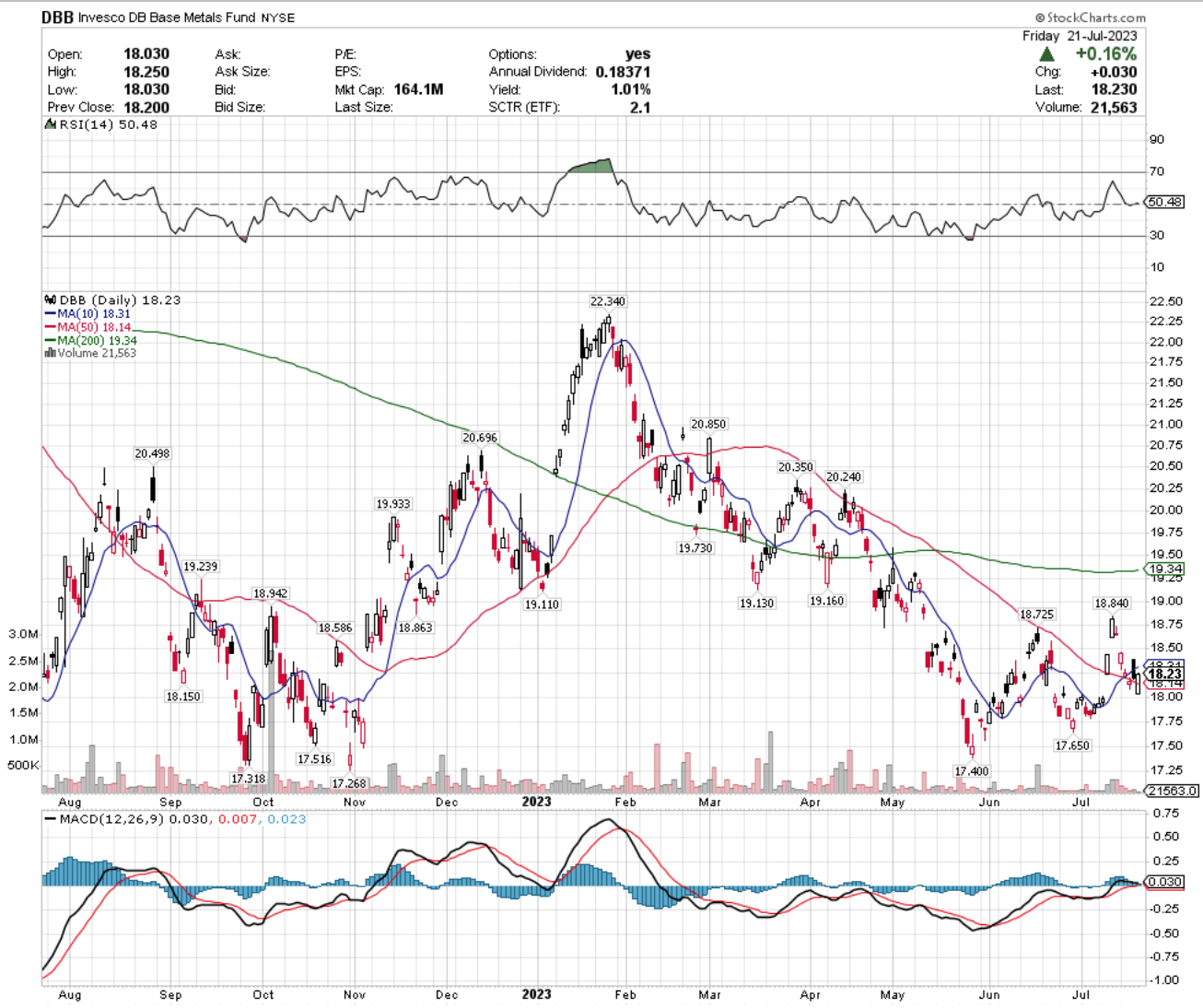
Task: Click the green up-arrow change indicator
Action: pos(1047,54)
